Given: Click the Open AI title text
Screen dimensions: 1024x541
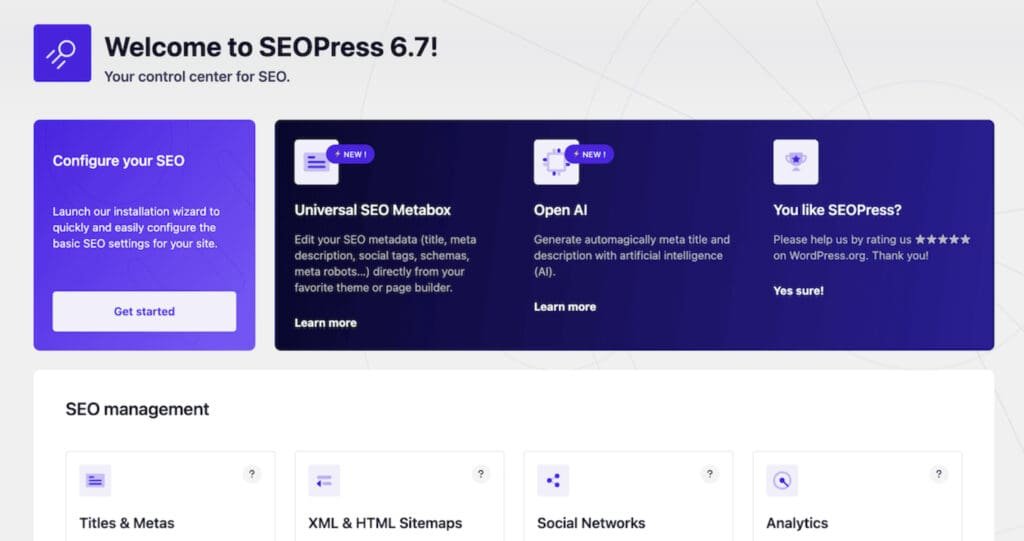Looking at the screenshot, I should [560, 210].
